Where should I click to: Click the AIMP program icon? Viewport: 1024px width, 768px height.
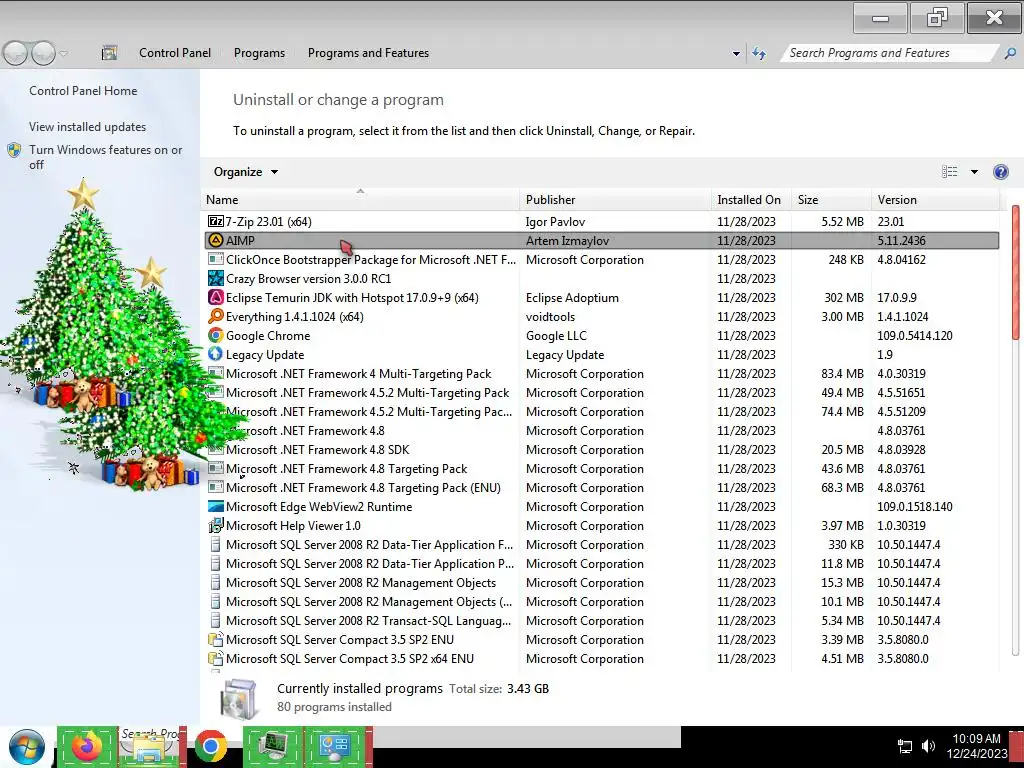coord(216,240)
